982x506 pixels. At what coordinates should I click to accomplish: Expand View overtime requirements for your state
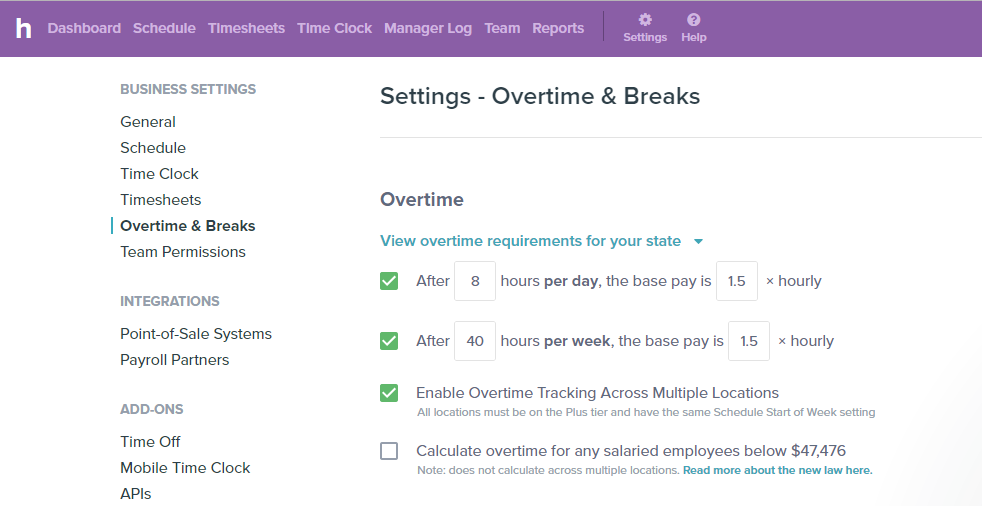coord(530,241)
